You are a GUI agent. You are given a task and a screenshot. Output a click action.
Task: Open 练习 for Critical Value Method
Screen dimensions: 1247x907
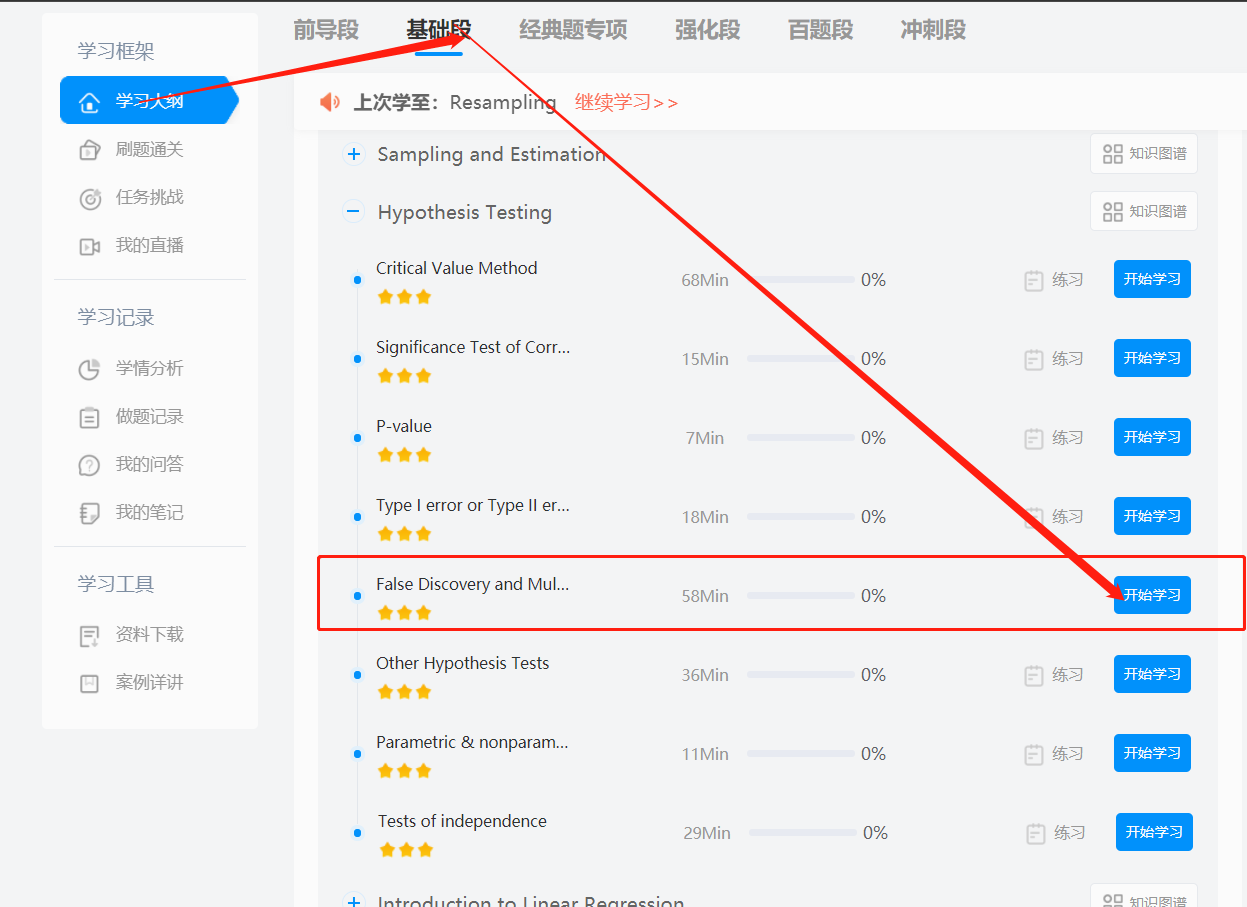1055,281
